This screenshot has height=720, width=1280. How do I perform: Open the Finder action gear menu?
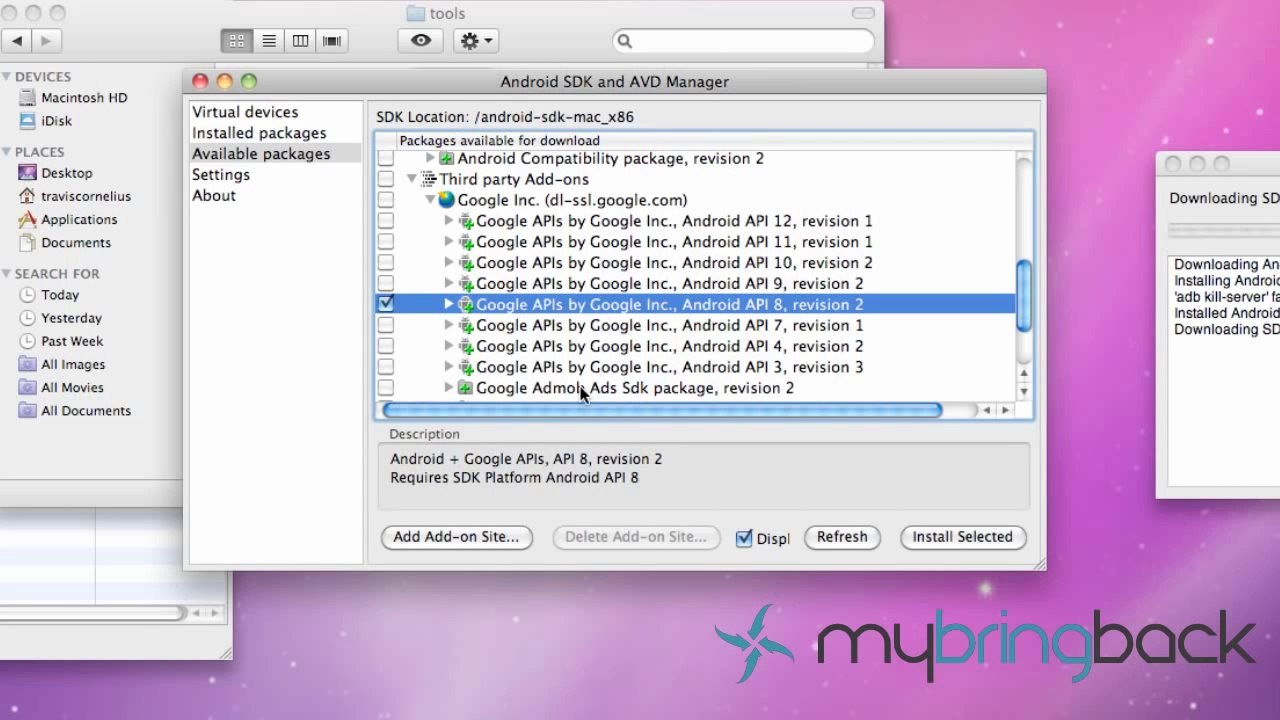tap(474, 41)
